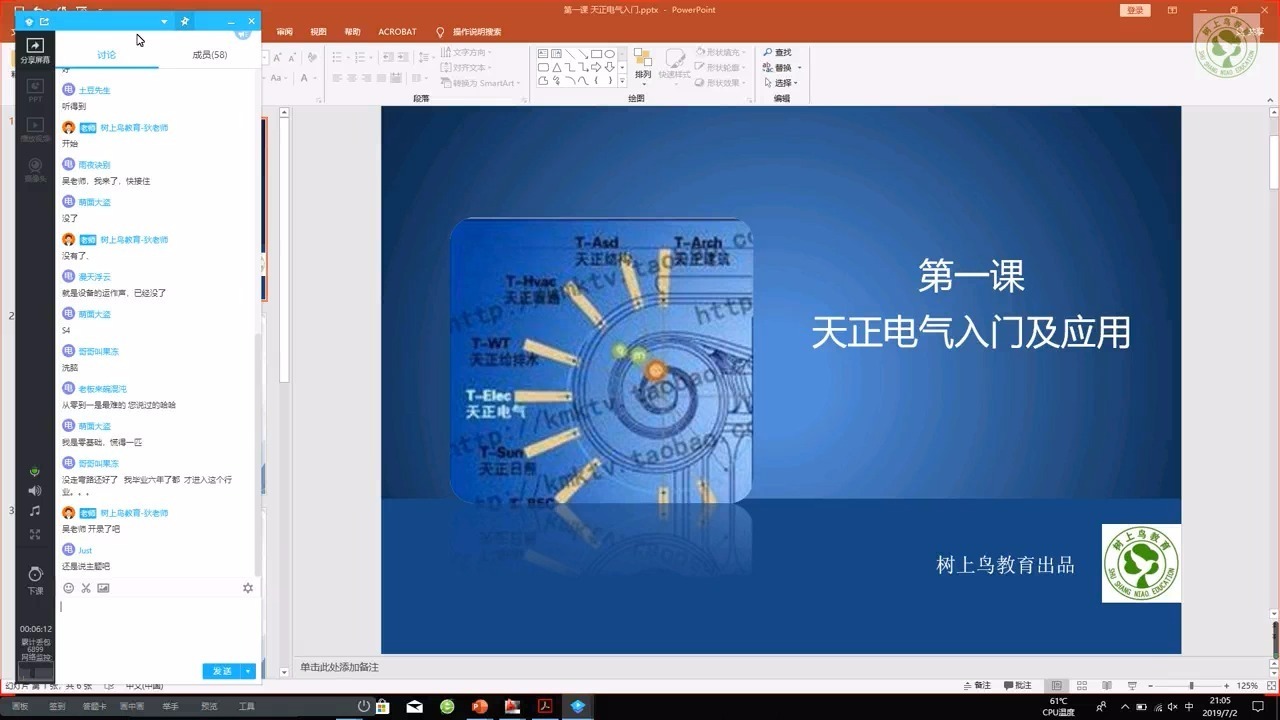This screenshot has height=720, width=1280.
Task: Click the fullscreen expand icon in sidebar
Action: 35,535
